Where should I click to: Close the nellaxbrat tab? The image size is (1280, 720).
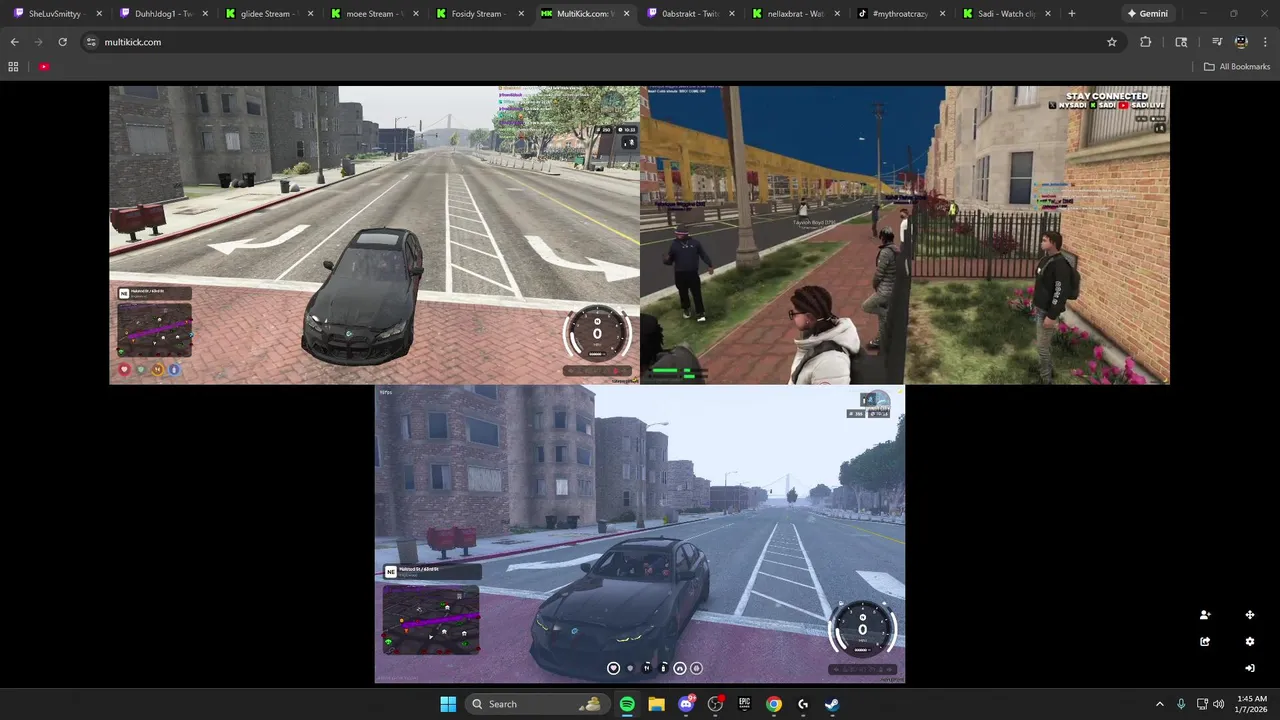838,14
